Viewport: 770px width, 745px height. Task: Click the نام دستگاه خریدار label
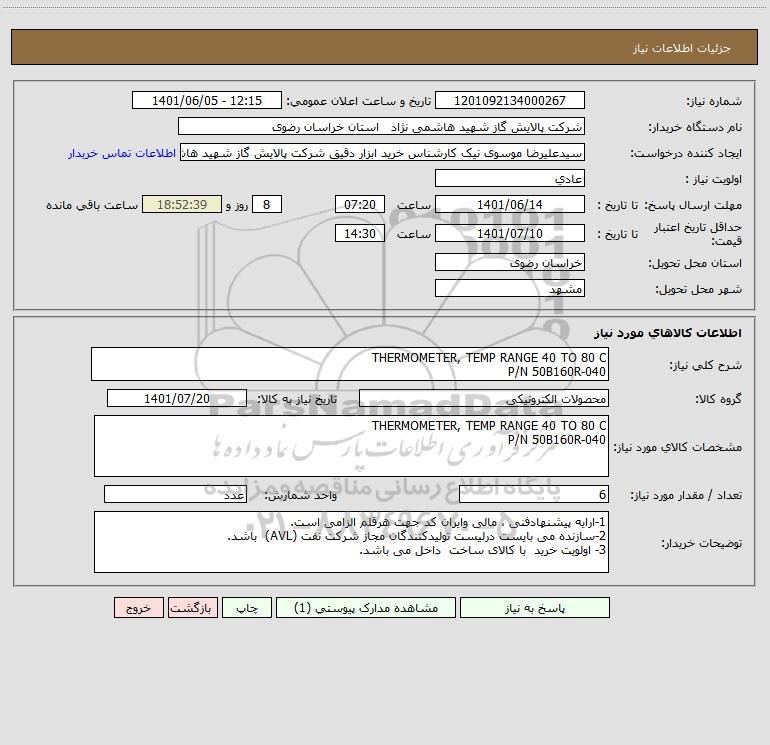click(695, 127)
